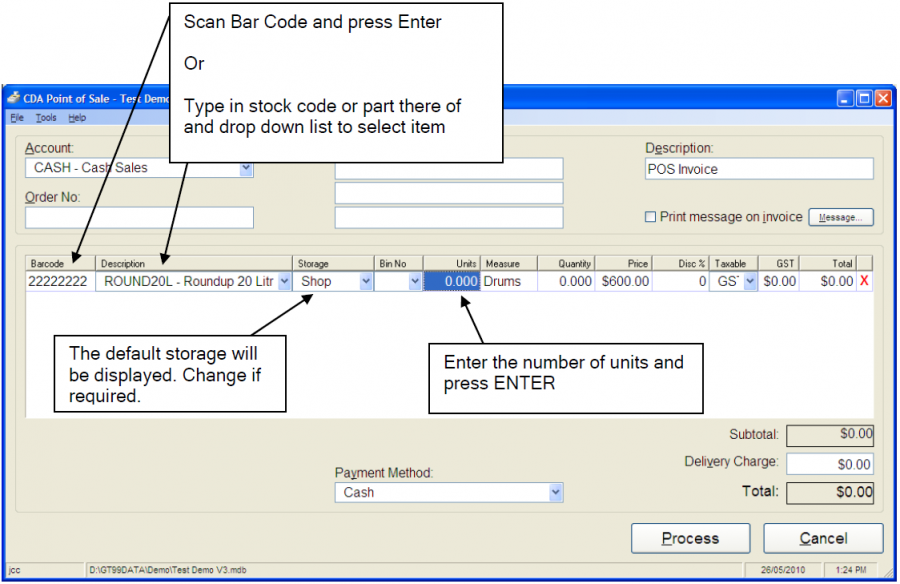Screen dimensions: 900x584
Task: Expand the Account dropdown list
Action: (246, 169)
